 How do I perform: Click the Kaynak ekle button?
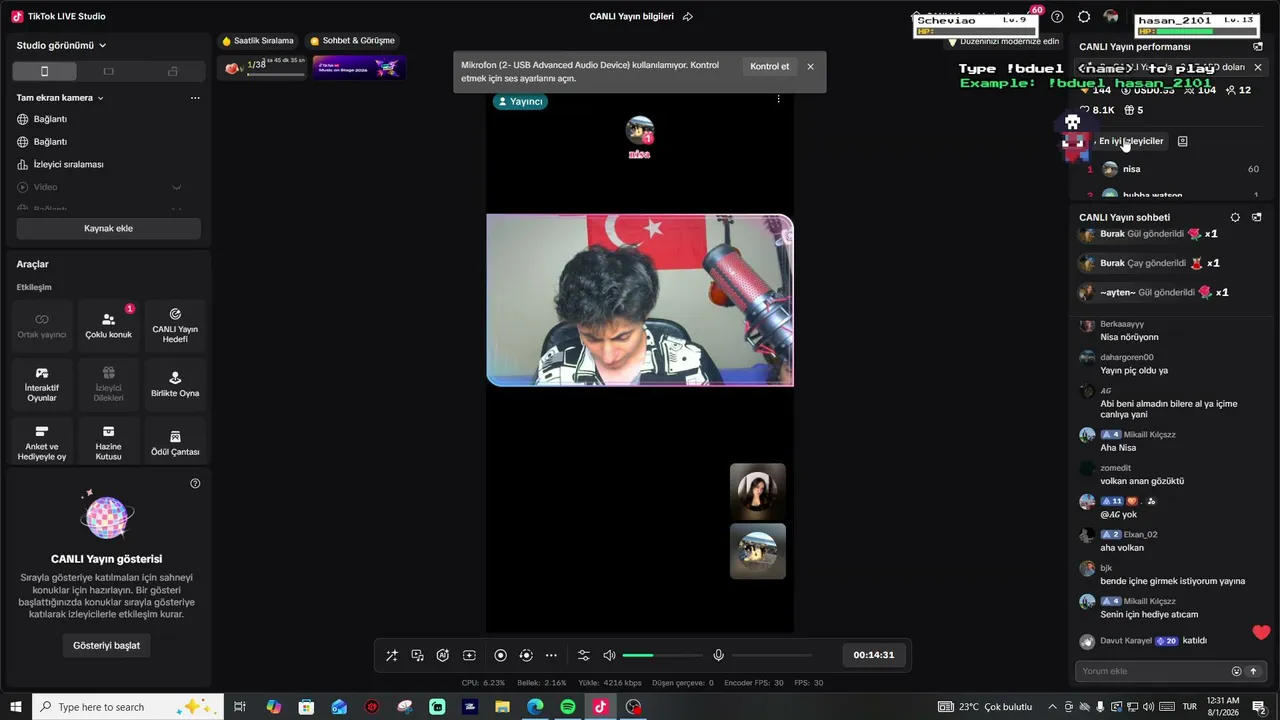coord(108,228)
